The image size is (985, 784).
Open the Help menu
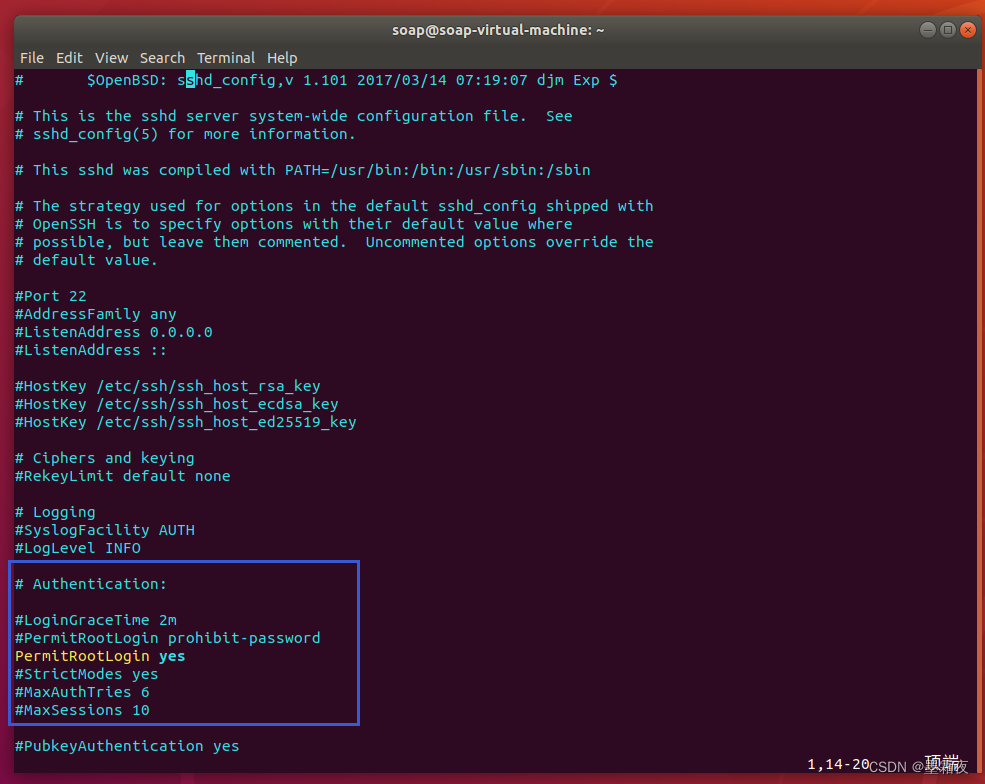pos(282,57)
